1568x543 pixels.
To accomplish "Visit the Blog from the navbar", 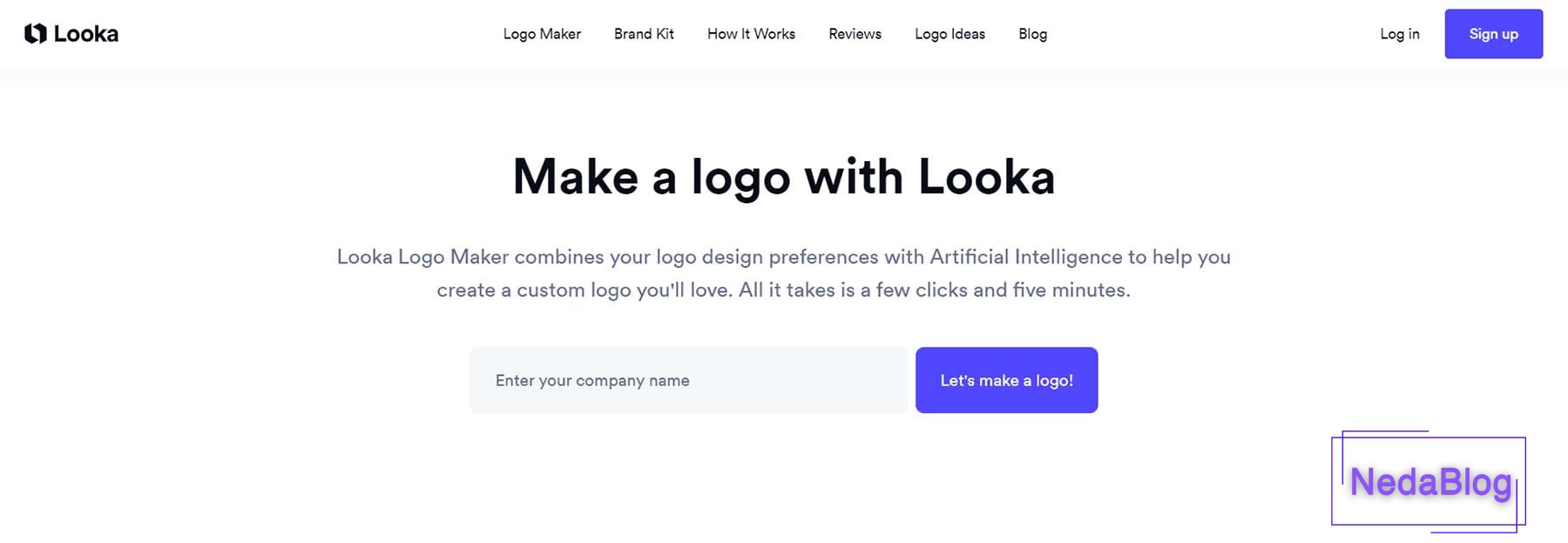I will click(1032, 34).
